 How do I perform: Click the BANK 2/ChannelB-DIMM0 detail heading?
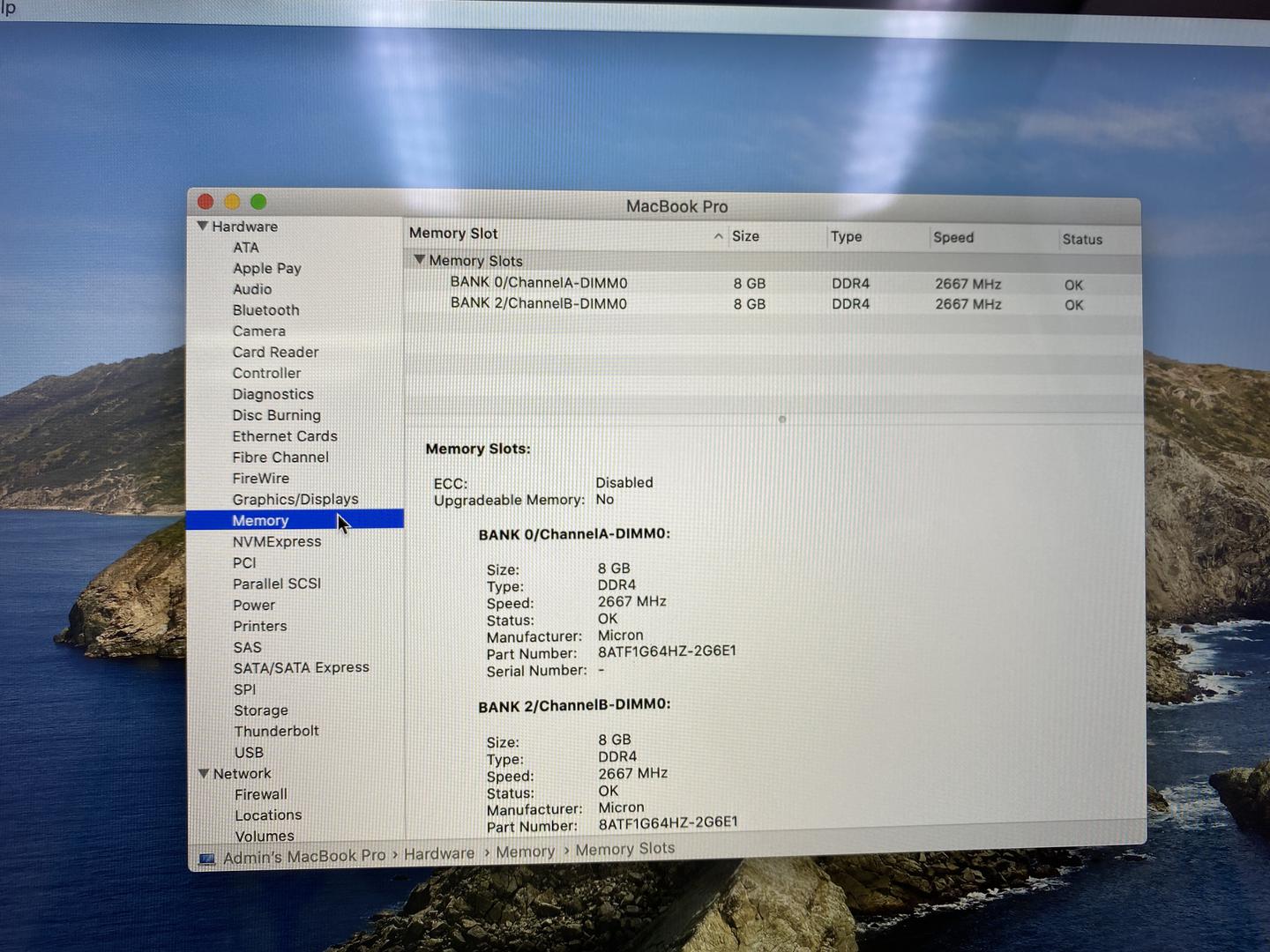pos(574,705)
